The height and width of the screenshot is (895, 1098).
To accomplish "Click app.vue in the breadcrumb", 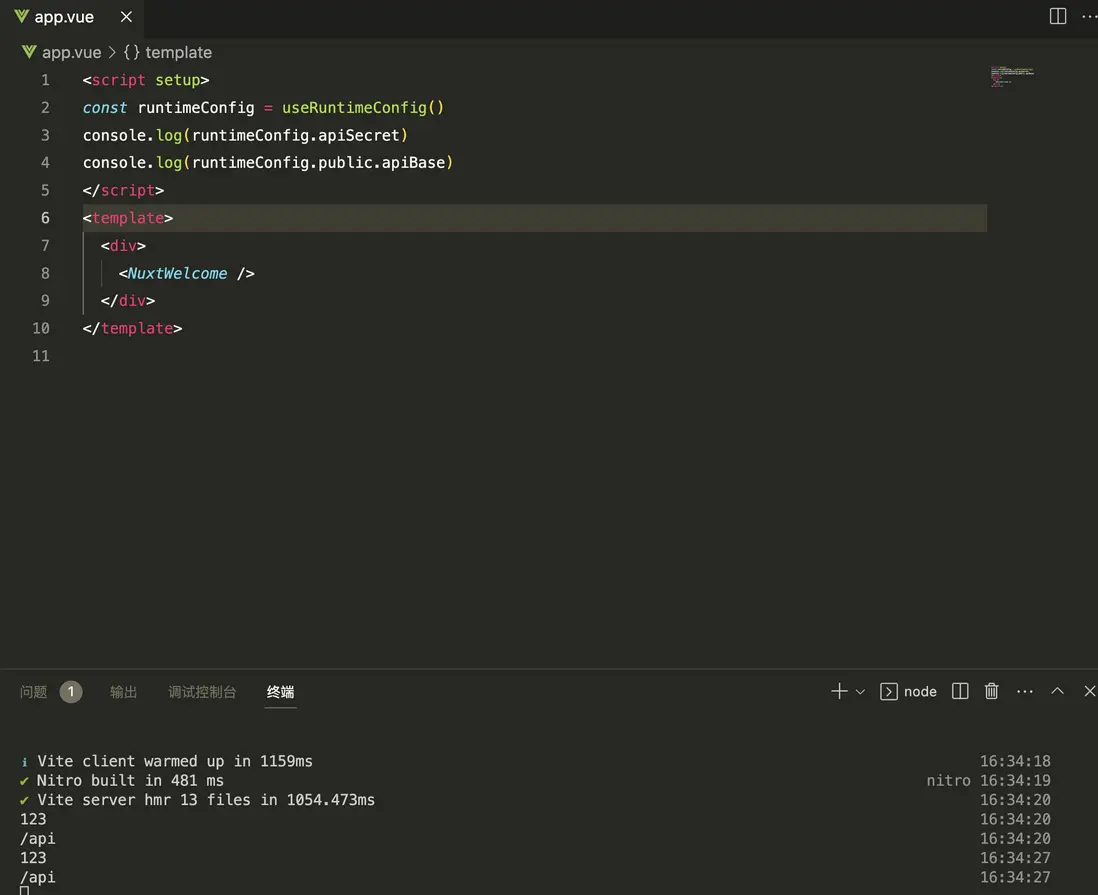I will (70, 52).
